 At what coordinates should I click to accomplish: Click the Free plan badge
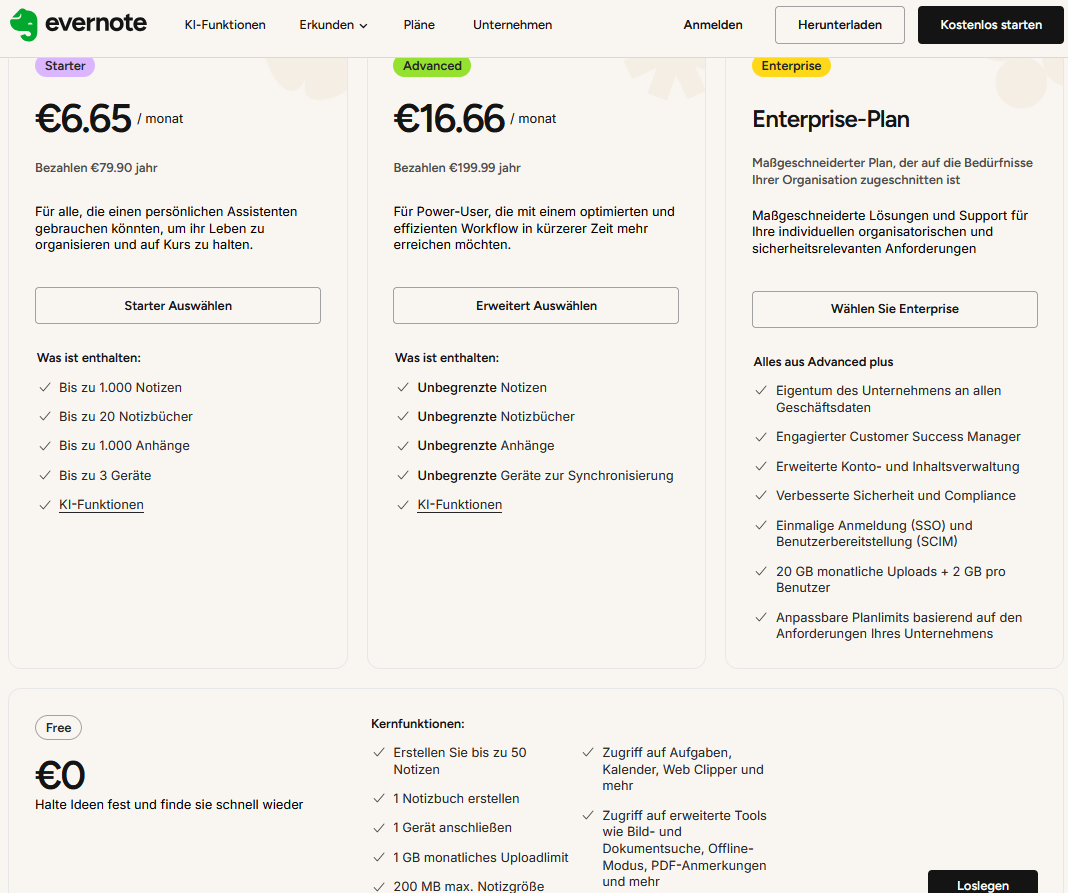point(59,727)
